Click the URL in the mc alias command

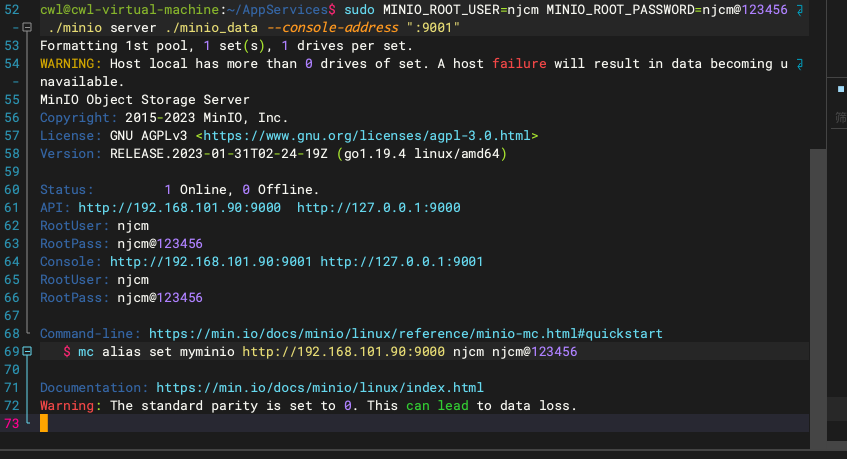coord(344,352)
